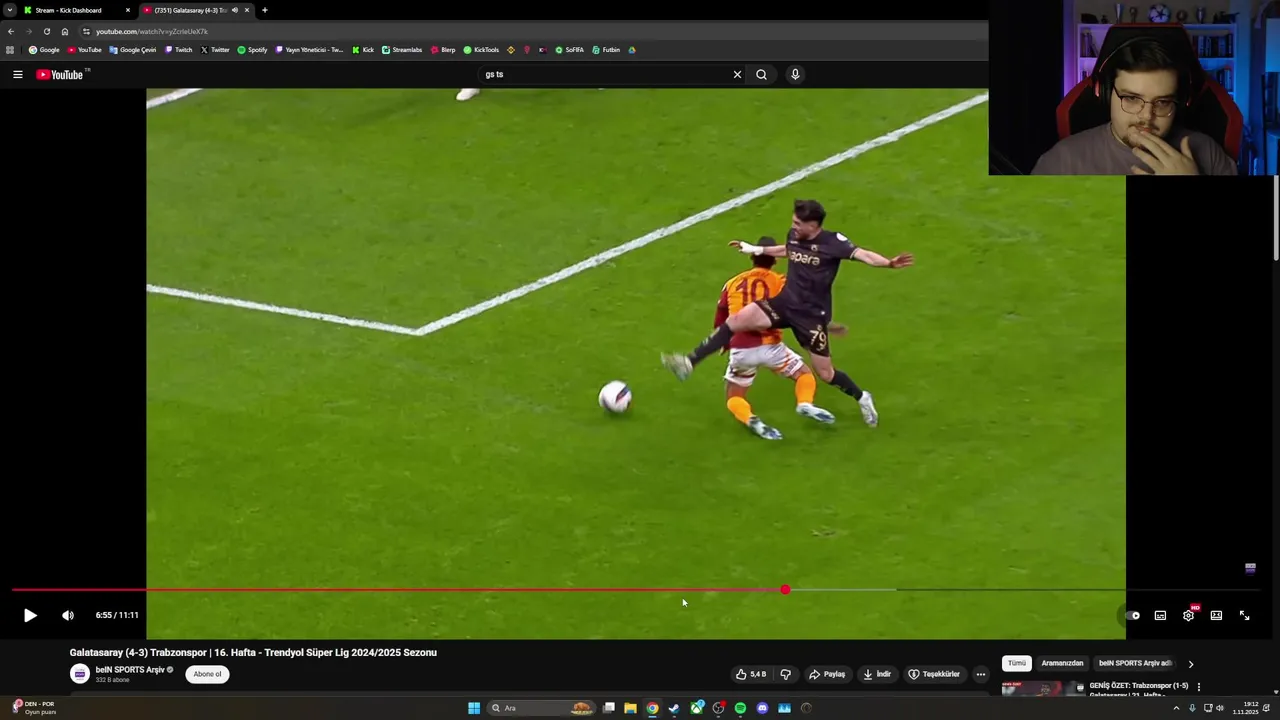The width and height of the screenshot is (1280, 720).
Task: Click the youtube.com address bar
Action: point(530,31)
